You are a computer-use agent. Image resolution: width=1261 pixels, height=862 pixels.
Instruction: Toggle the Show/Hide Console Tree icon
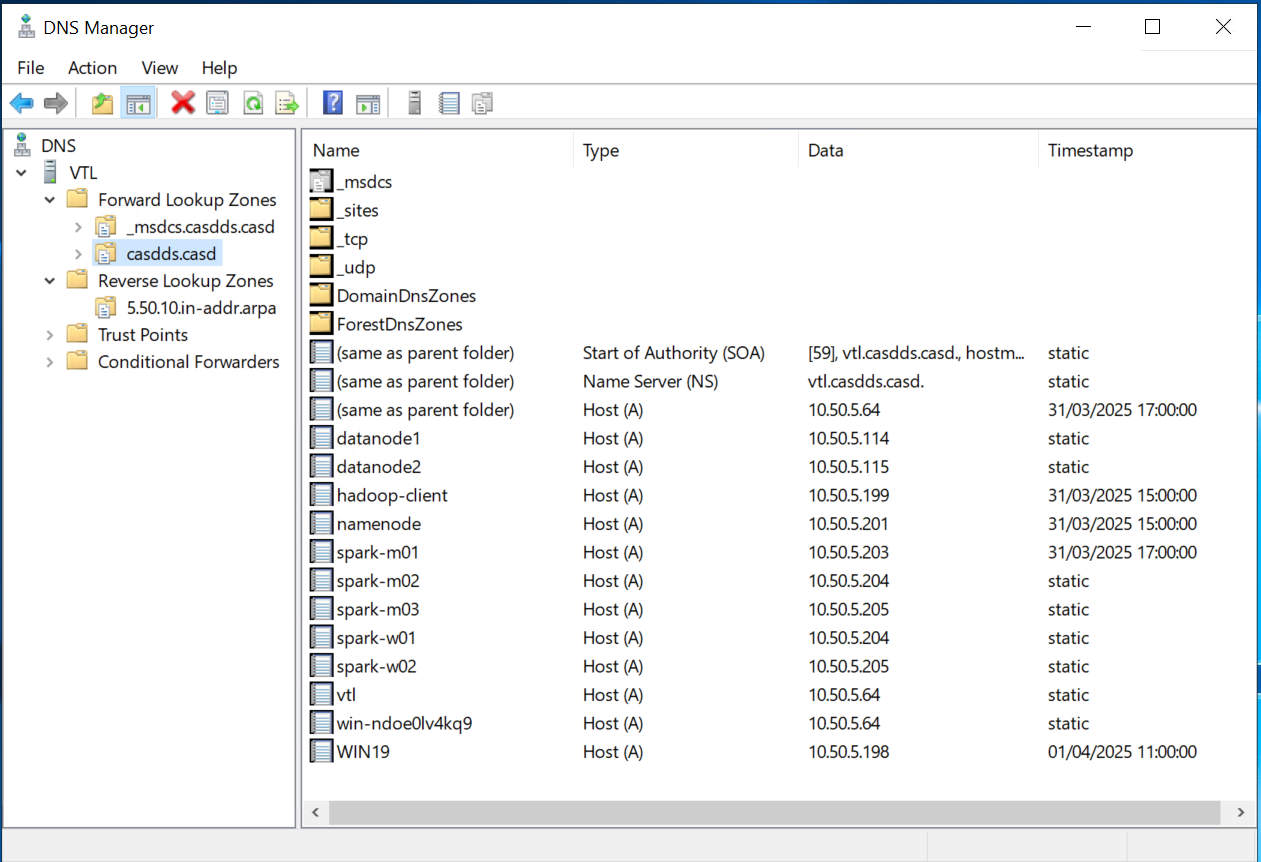point(138,102)
